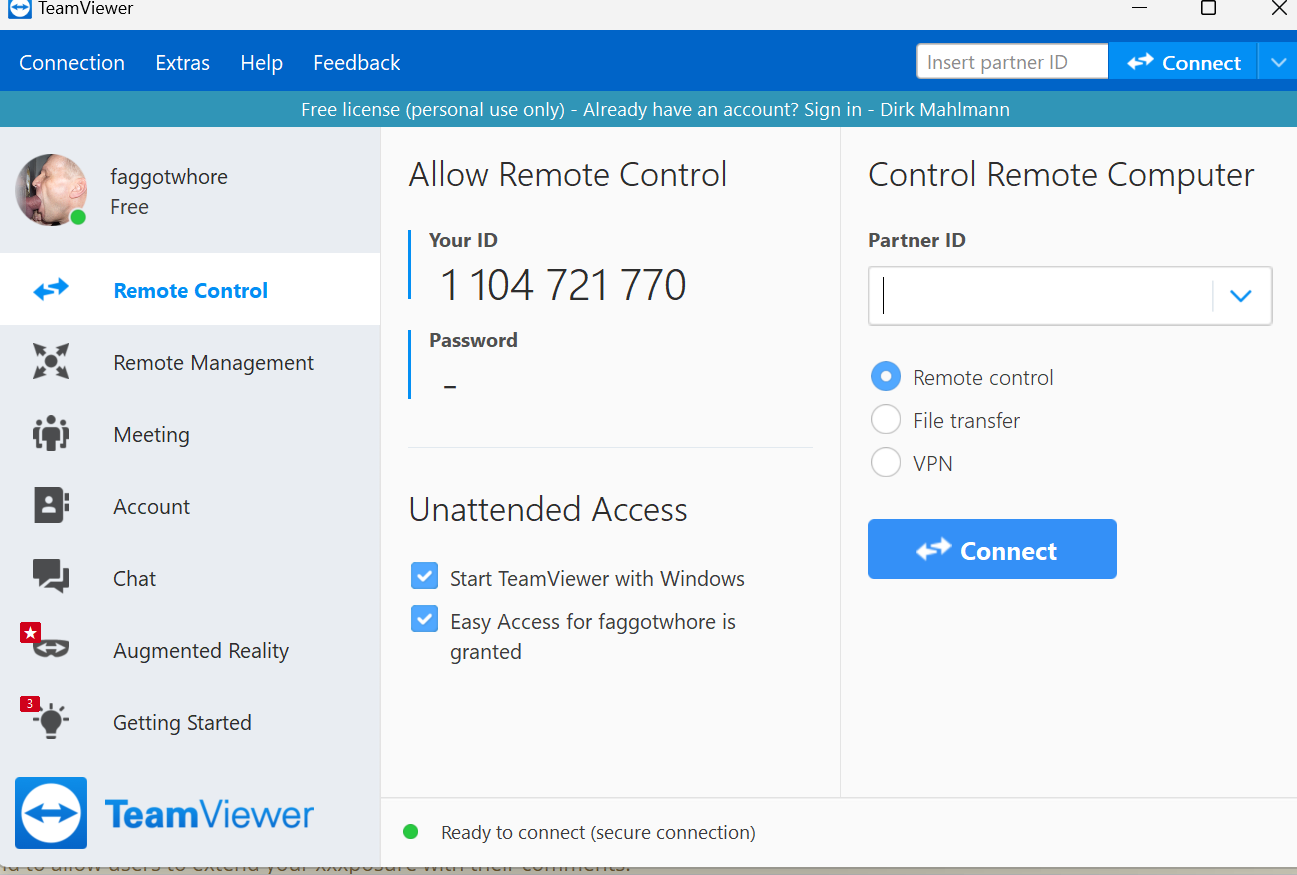This screenshot has height=875, width=1297.
Task: Toggle the Easy Access granted checkbox
Action: [x=424, y=619]
